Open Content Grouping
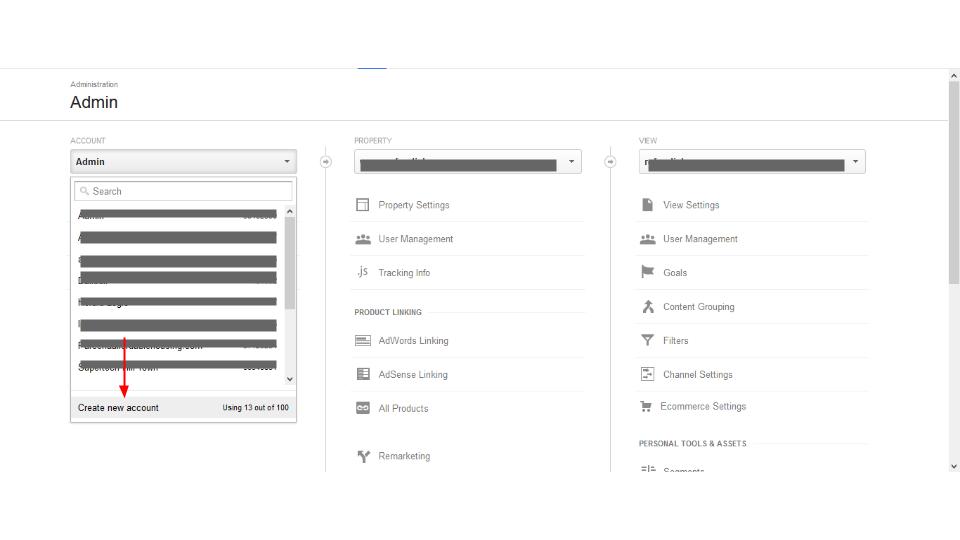The width and height of the screenshot is (960, 540). [699, 307]
